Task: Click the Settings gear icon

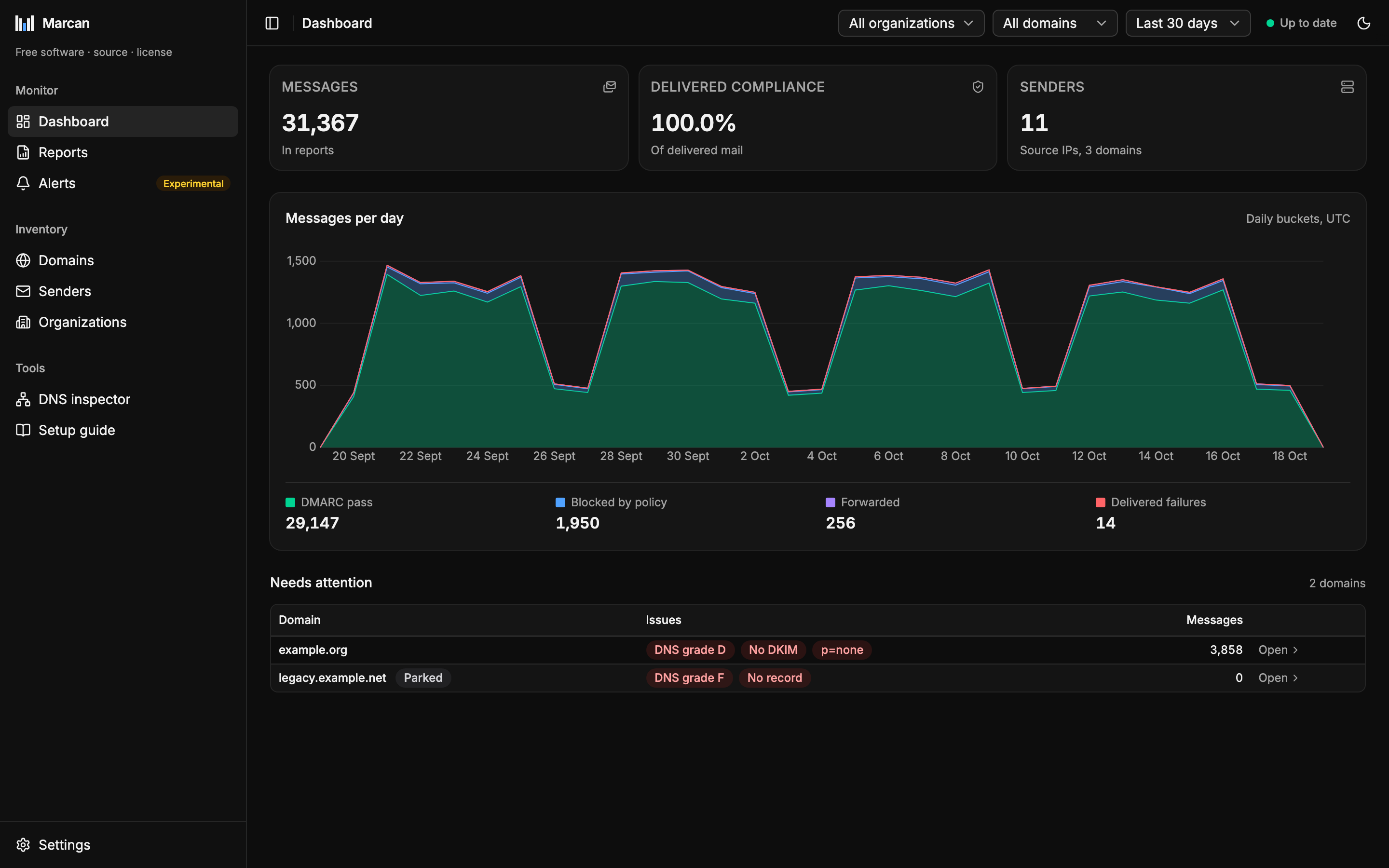Action: [x=23, y=845]
